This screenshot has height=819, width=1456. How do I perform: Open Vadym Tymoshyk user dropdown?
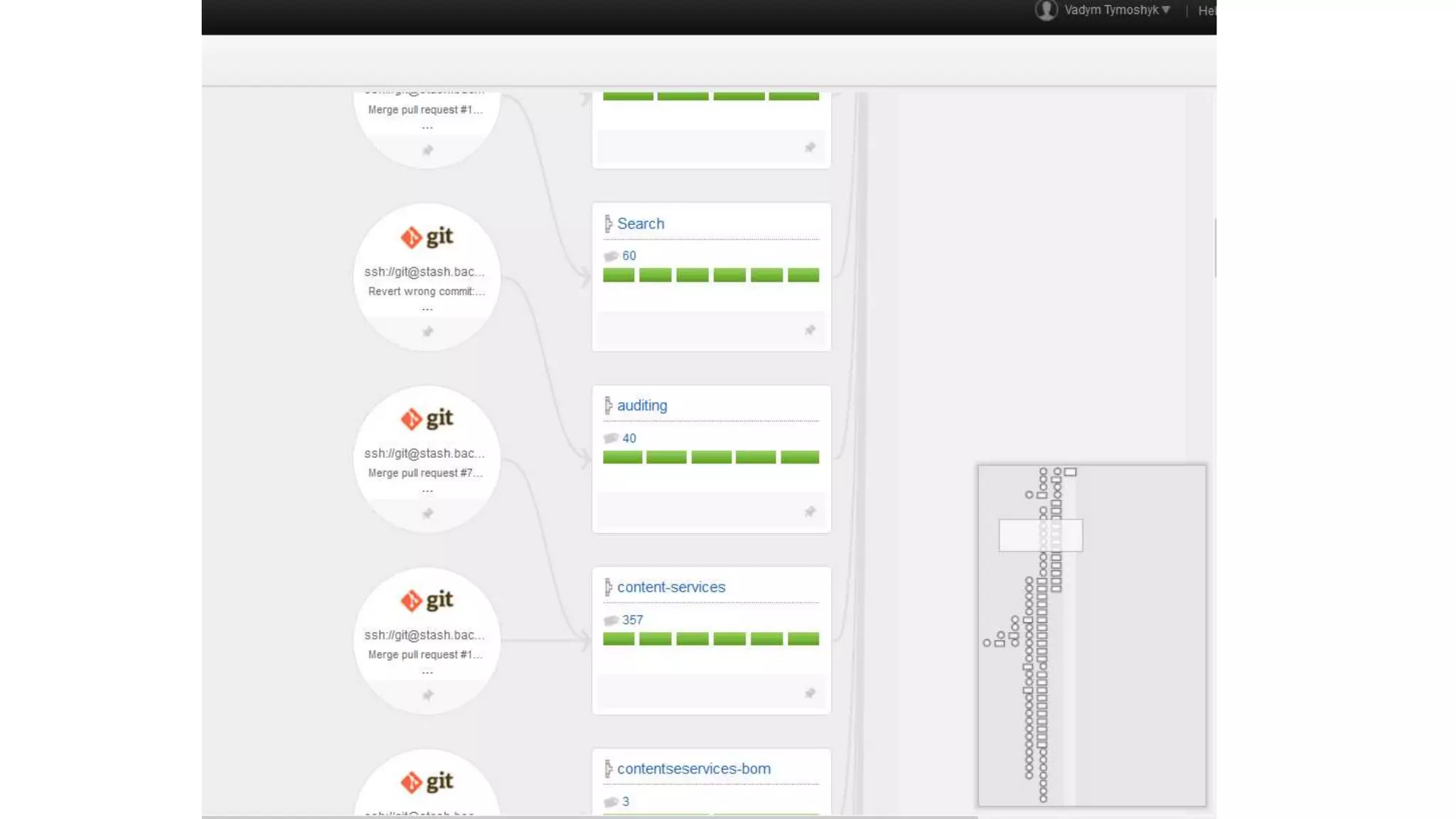(x=1116, y=10)
